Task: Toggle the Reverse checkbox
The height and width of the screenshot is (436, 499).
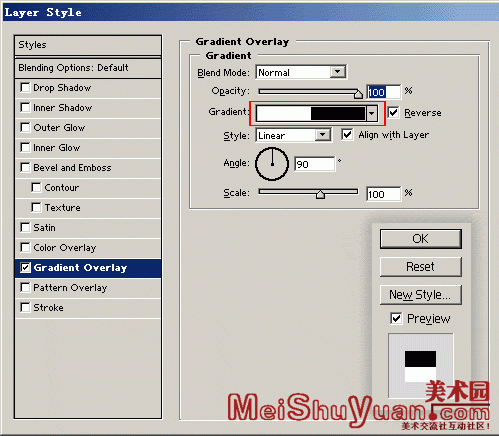Action: (393, 113)
